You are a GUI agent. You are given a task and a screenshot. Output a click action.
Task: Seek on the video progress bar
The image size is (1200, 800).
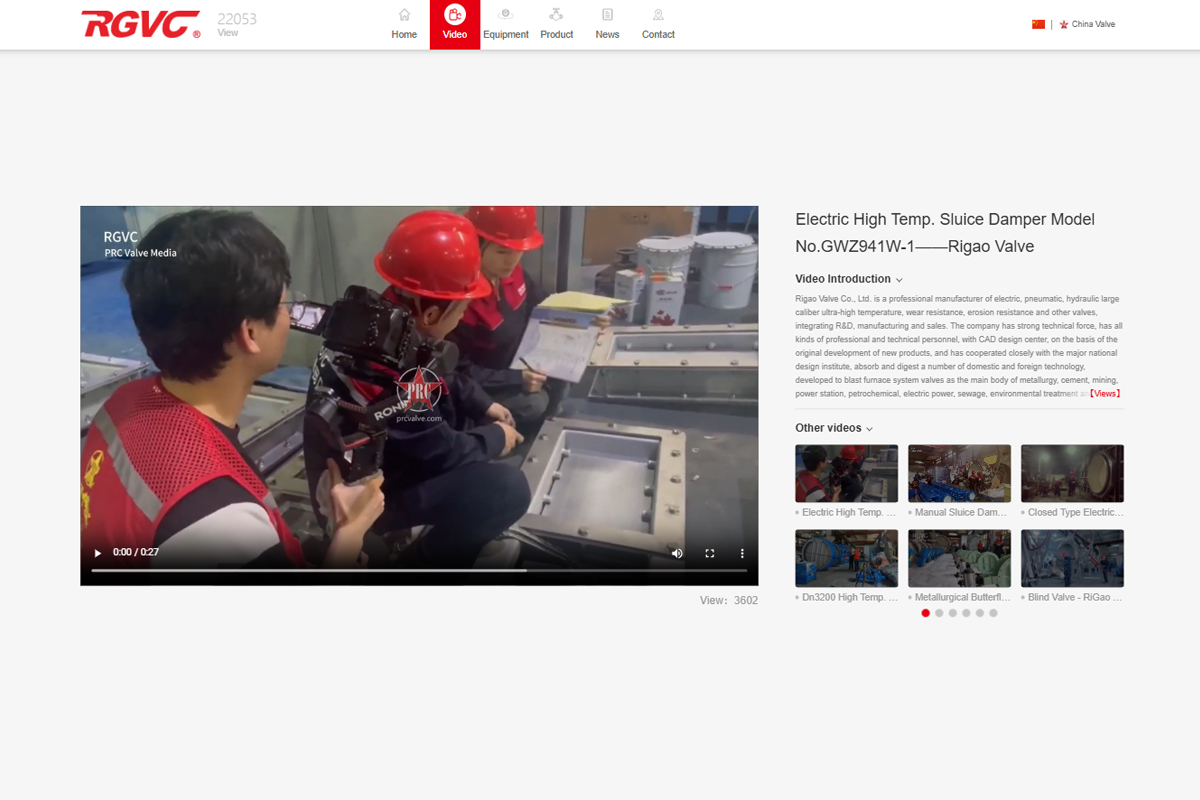419,570
